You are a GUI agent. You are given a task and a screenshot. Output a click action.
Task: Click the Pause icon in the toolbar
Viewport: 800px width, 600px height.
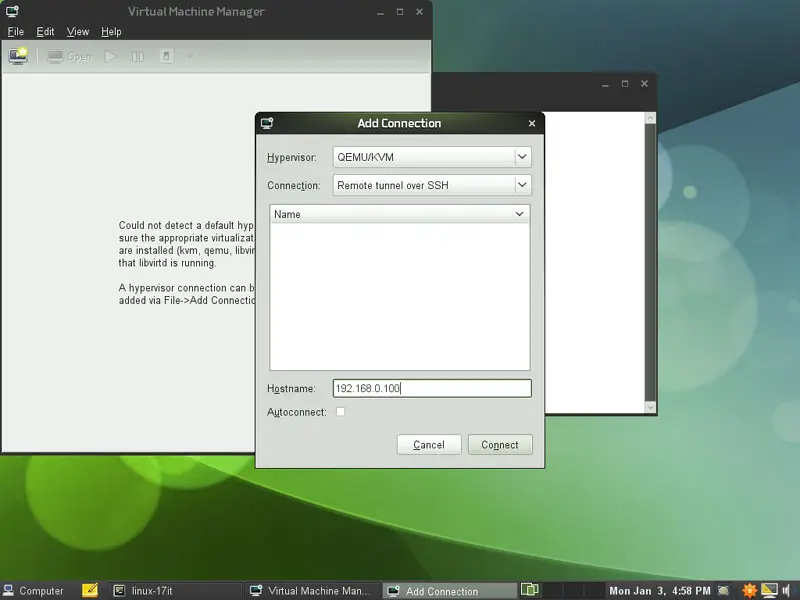[x=138, y=56]
